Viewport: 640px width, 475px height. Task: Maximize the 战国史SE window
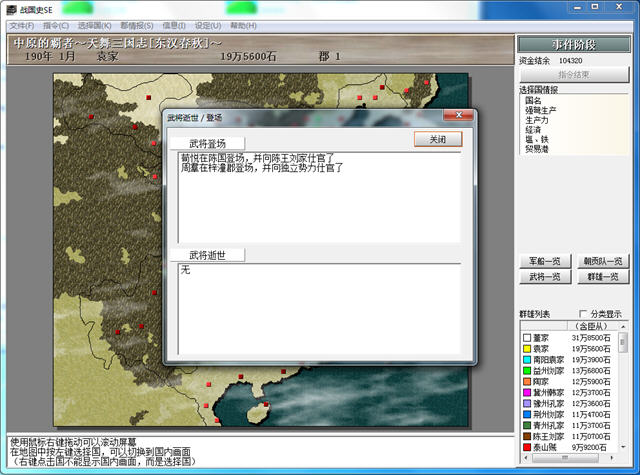(596, 7)
